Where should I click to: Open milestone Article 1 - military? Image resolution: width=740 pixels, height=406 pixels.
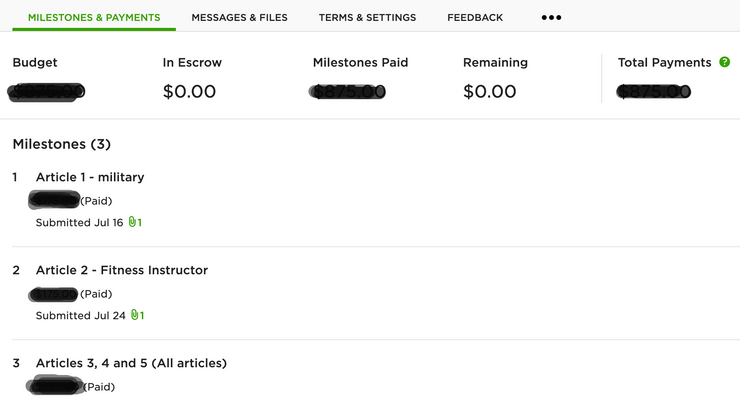click(x=90, y=177)
